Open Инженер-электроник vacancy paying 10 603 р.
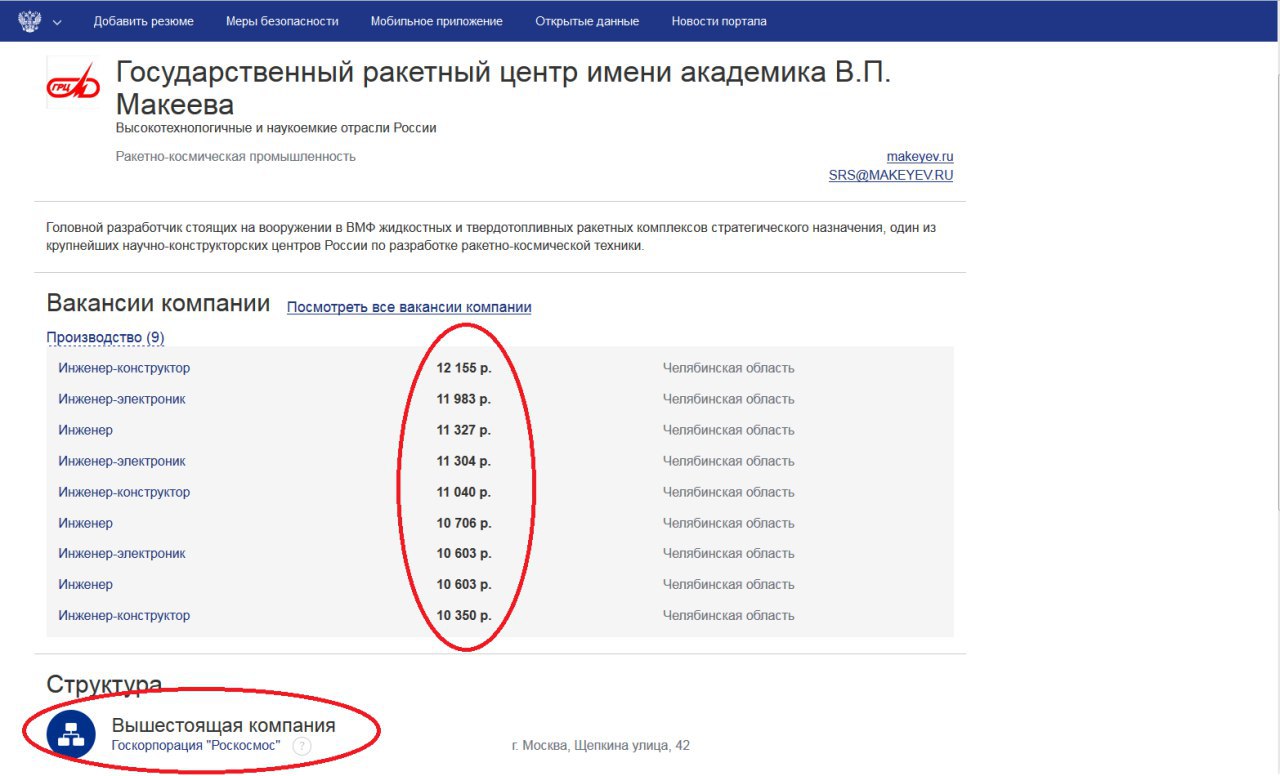Image resolution: width=1280 pixels, height=776 pixels. click(x=122, y=553)
